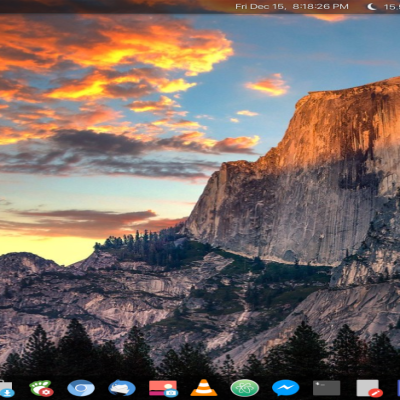Image resolution: width=400 pixels, height=400 pixels.
Task: Launch VLC media player from dock
Action: point(204,388)
